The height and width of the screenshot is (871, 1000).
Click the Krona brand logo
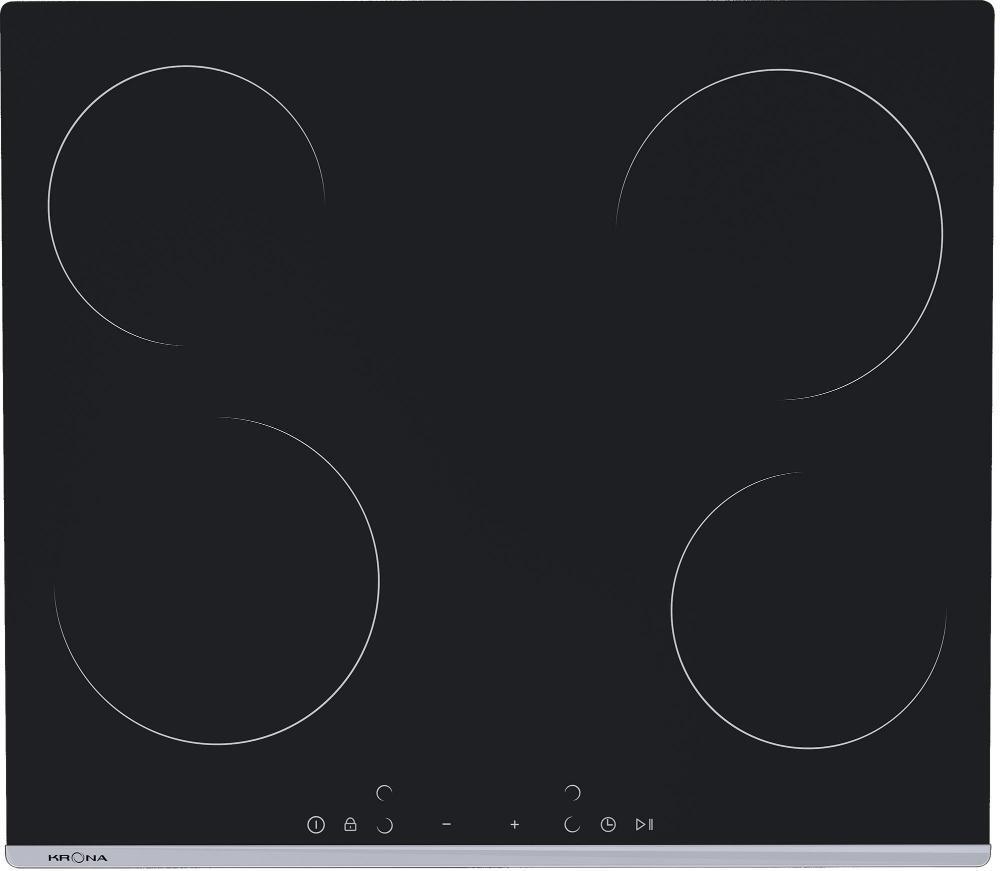point(77,858)
